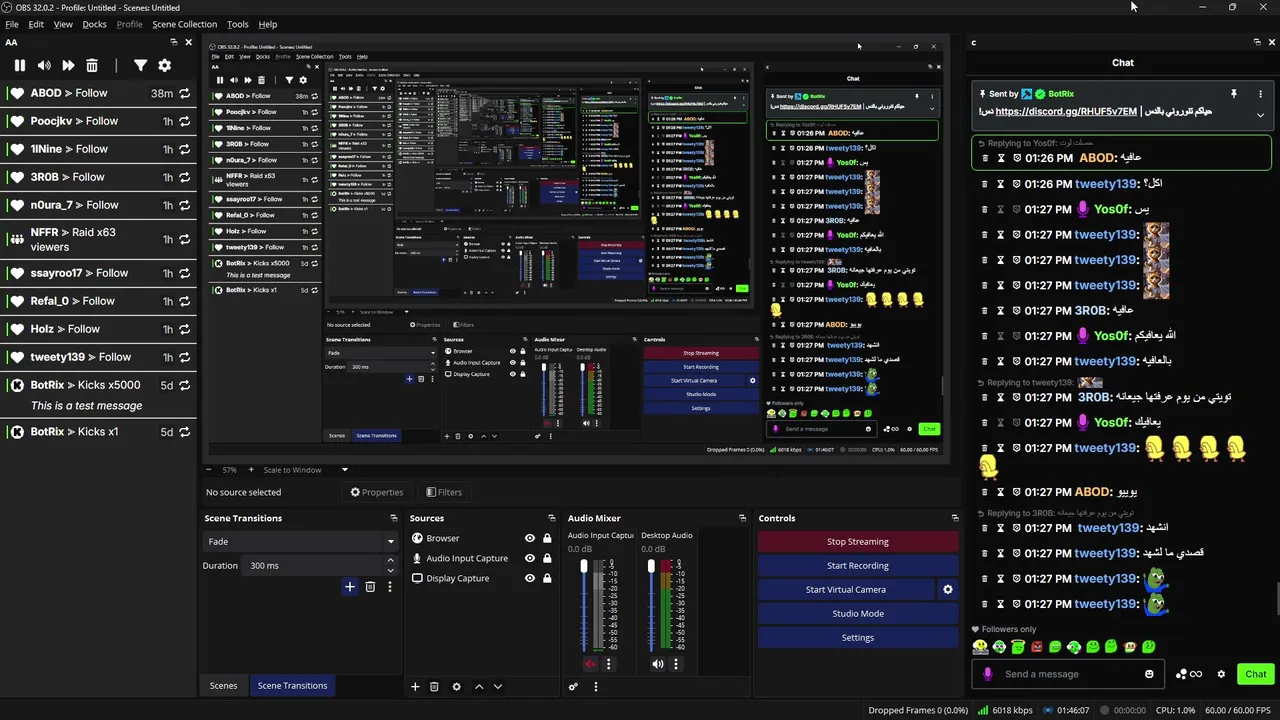Click the pinned message pin icon
The height and width of the screenshot is (720, 1280).
point(1234,94)
